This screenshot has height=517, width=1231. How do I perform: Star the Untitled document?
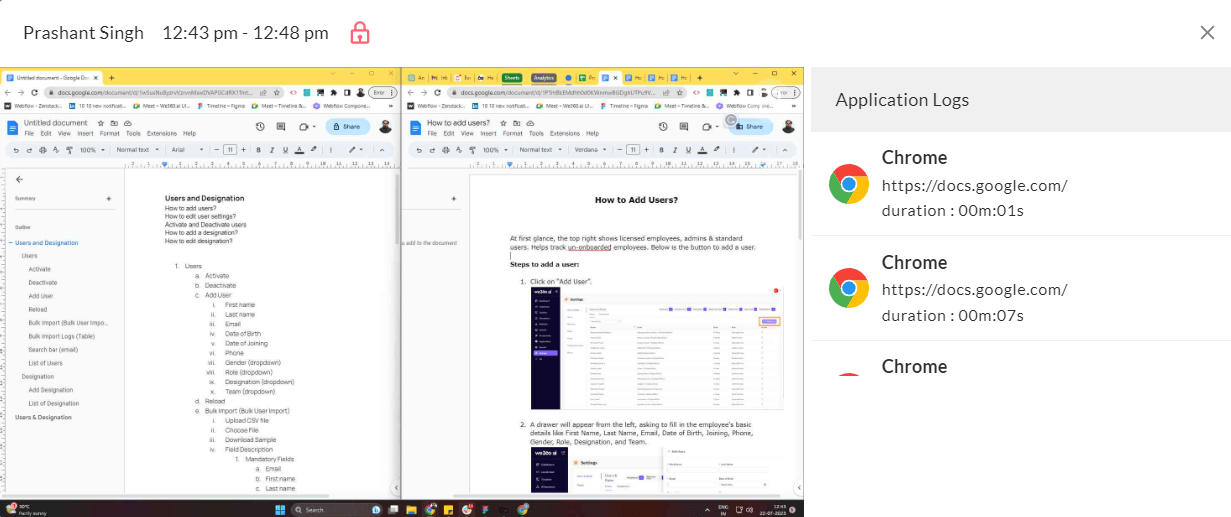pyautogui.click(x=101, y=123)
